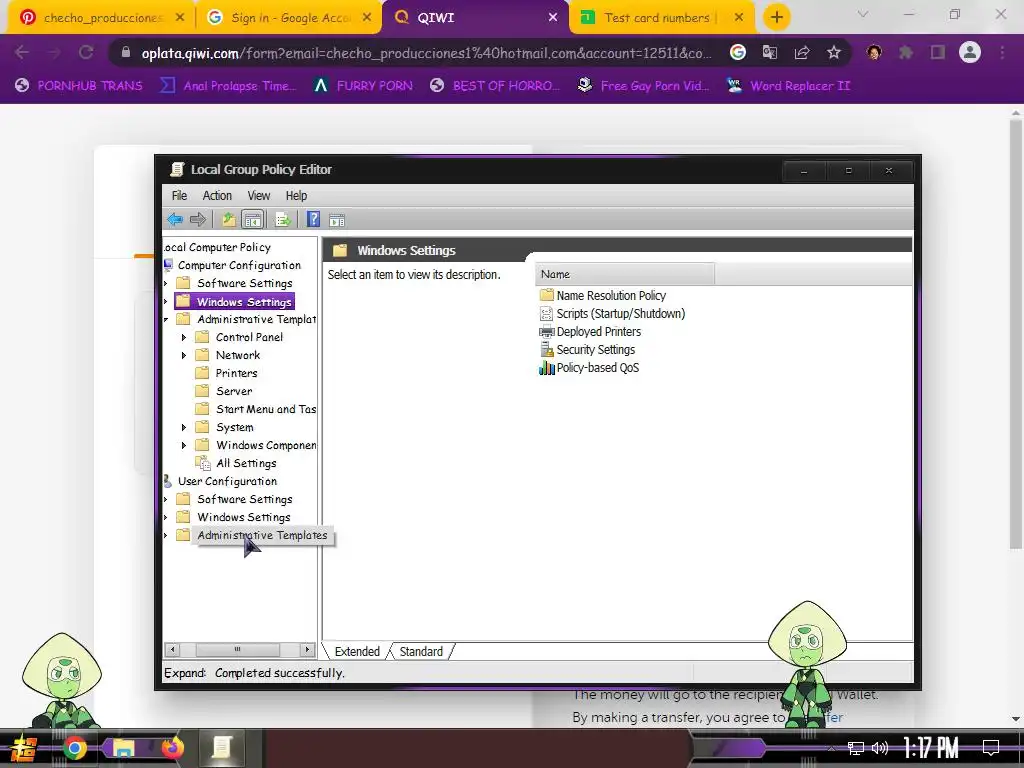Viewport: 1024px width, 768px height.
Task: Open Chrome side panel icon
Action: (938, 52)
